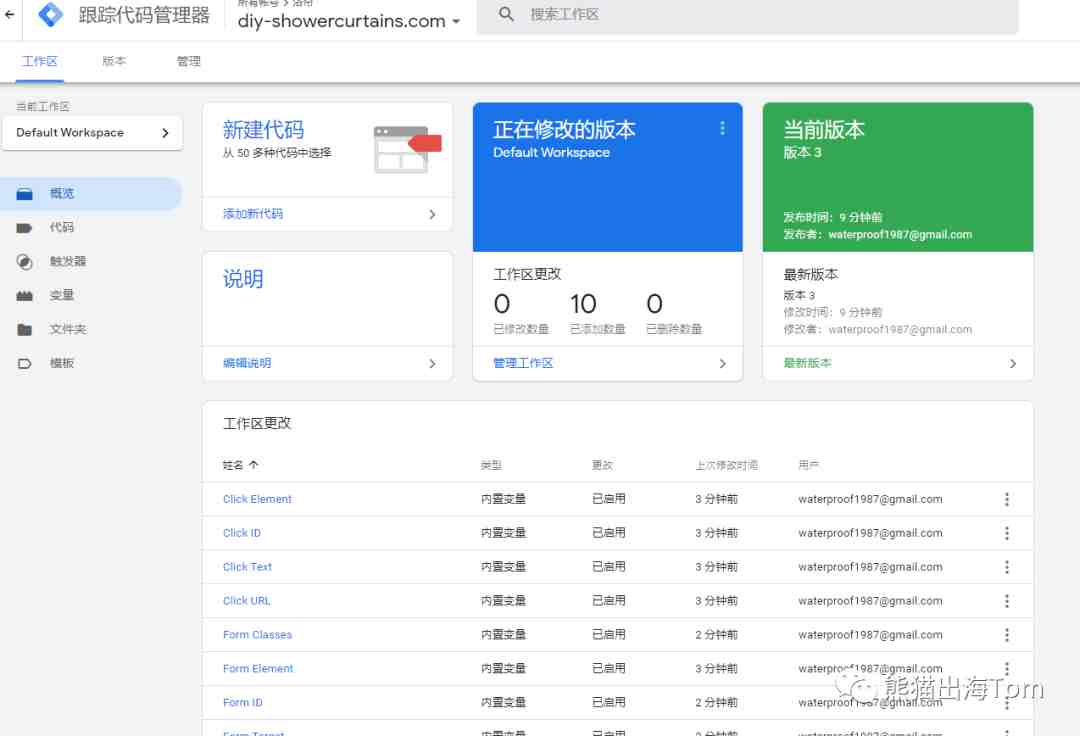The image size is (1080, 736).
Task: Click the back arrow icon
Action: pyautogui.click(x=10, y=14)
